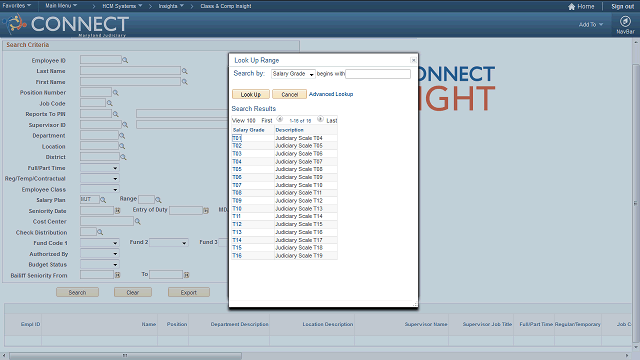Click the District lookup magnifier icon
The height and width of the screenshot is (360, 640).
point(123,157)
